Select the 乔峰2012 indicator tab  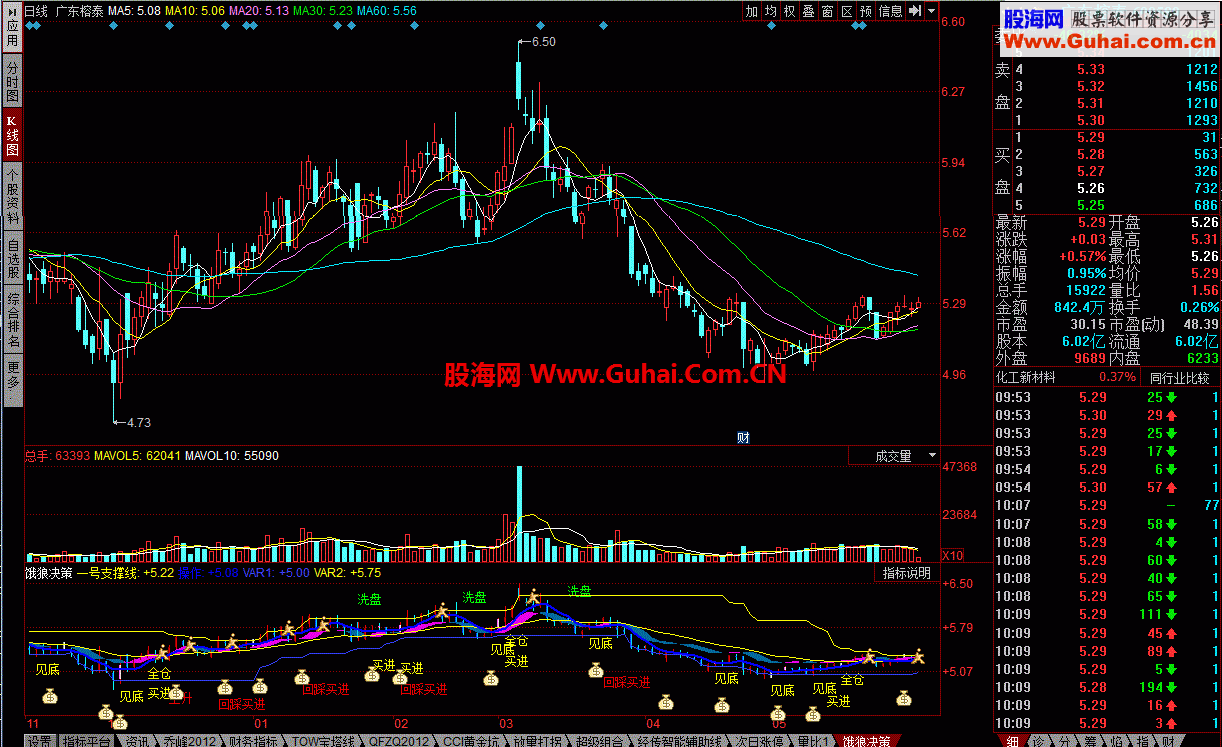pos(188,740)
